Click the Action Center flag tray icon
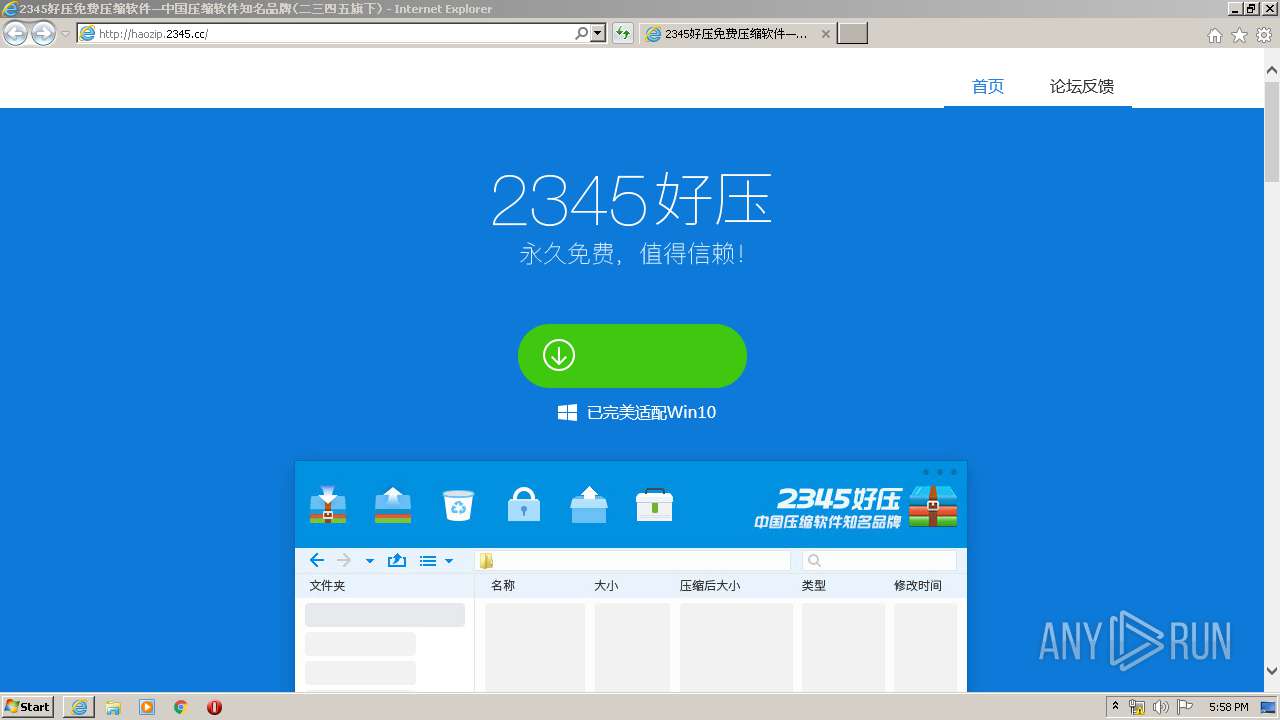The width and height of the screenshot is (1280, 720). 1184,707
